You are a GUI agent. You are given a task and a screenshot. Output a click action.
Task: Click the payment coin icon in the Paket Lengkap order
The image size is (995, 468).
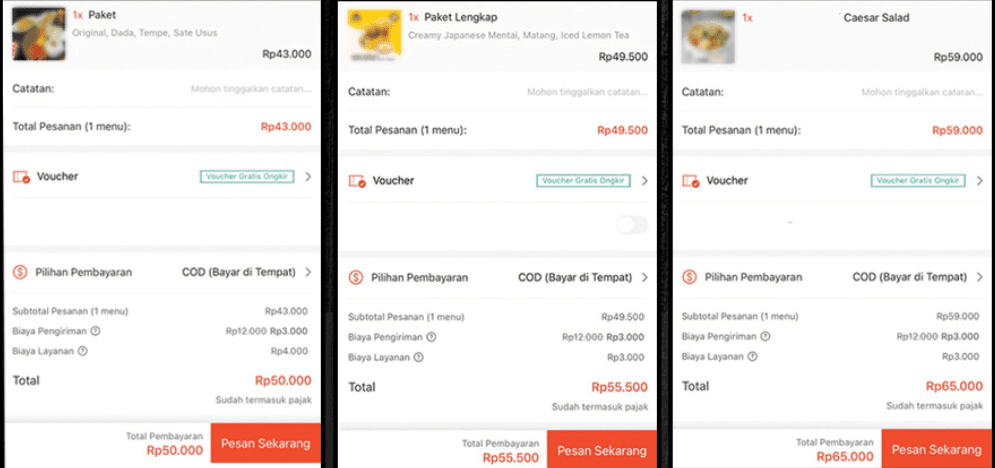pos(356,277)
